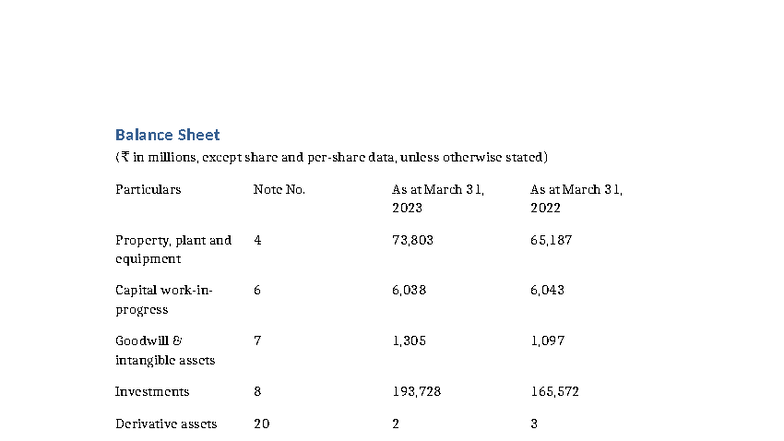Select the value 193,728

point(416,392)
